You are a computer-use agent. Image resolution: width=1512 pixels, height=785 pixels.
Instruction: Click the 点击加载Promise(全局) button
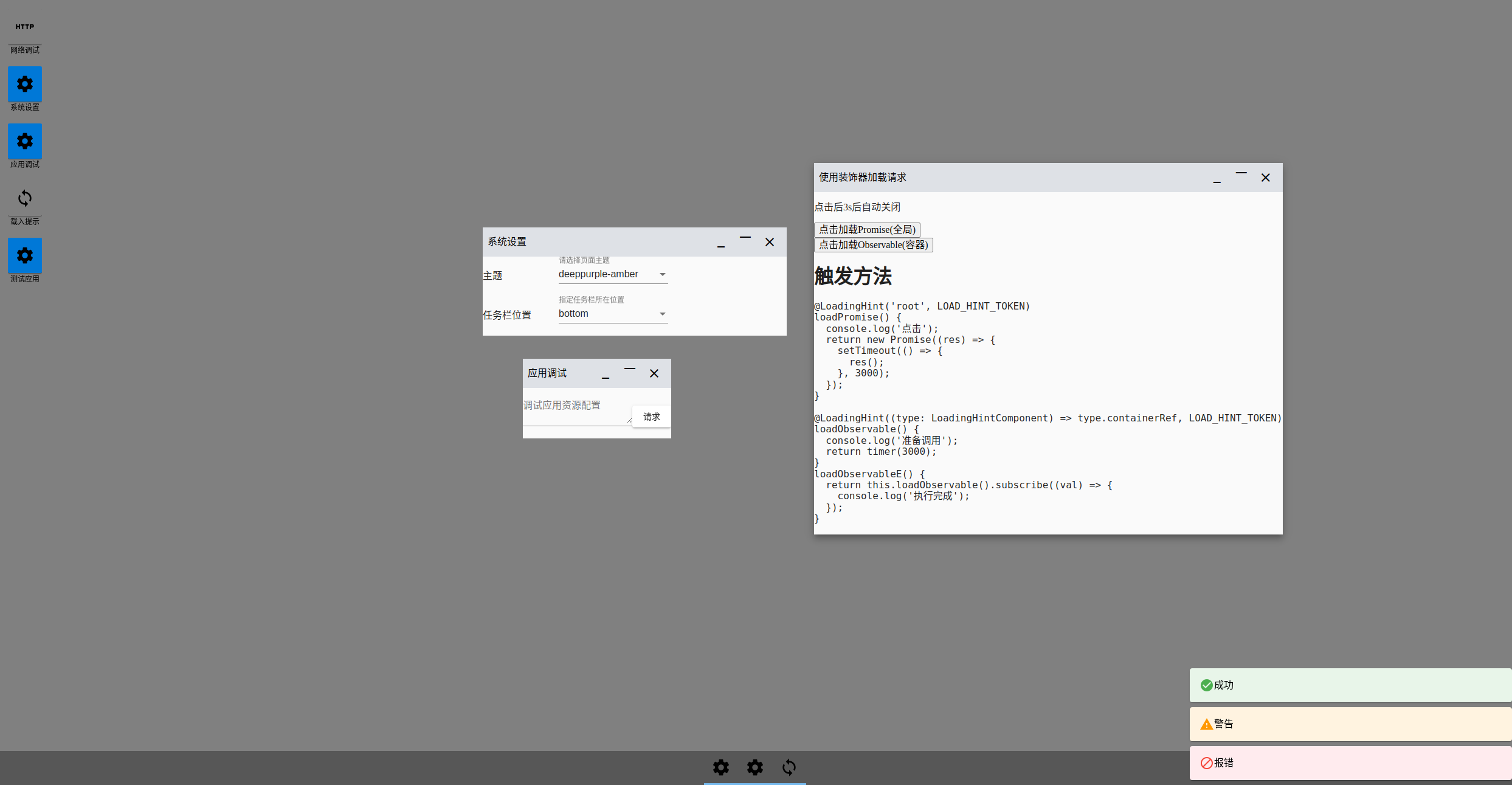pos(867,230)
